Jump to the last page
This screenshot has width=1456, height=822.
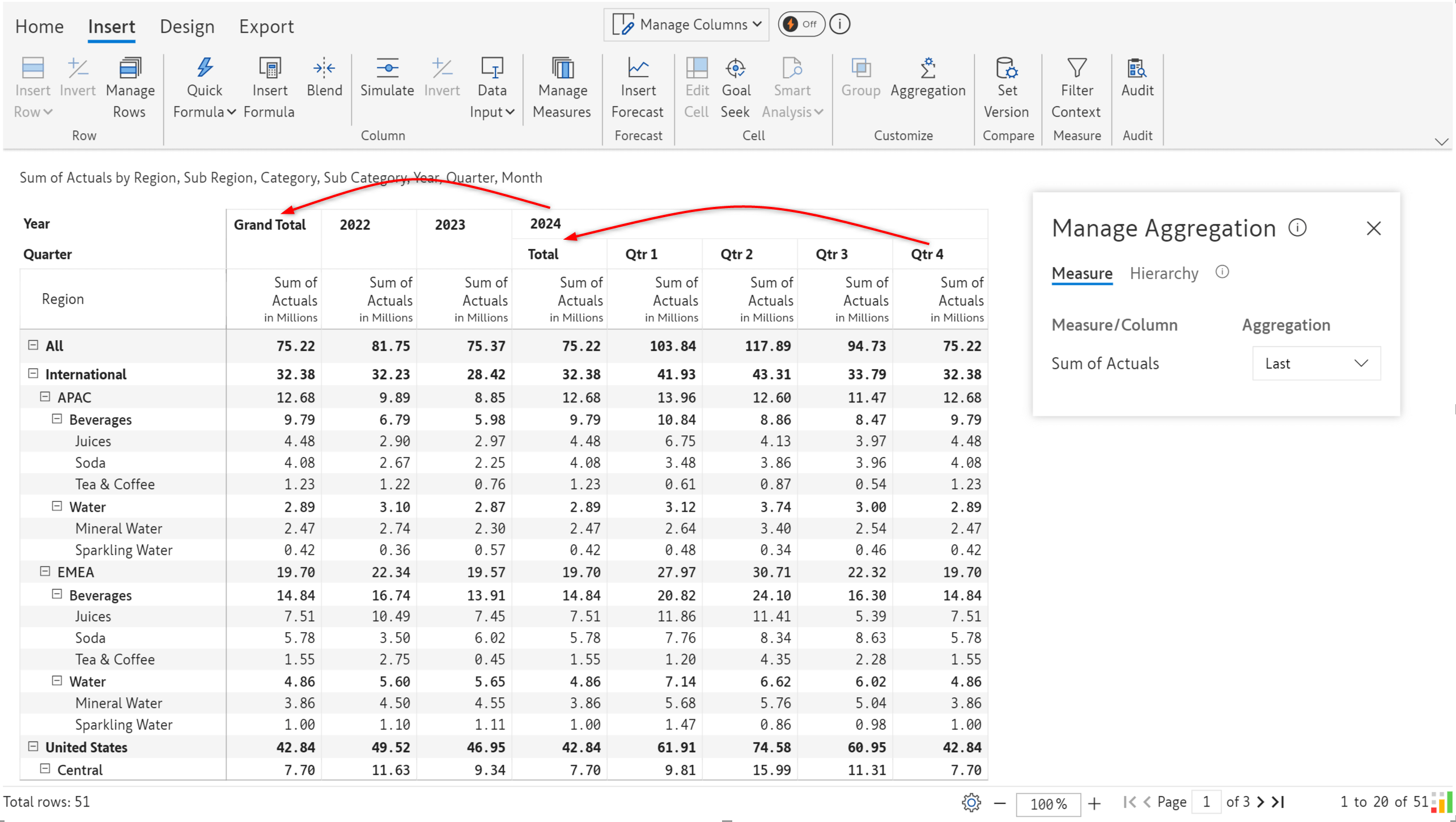point(1278,802)
